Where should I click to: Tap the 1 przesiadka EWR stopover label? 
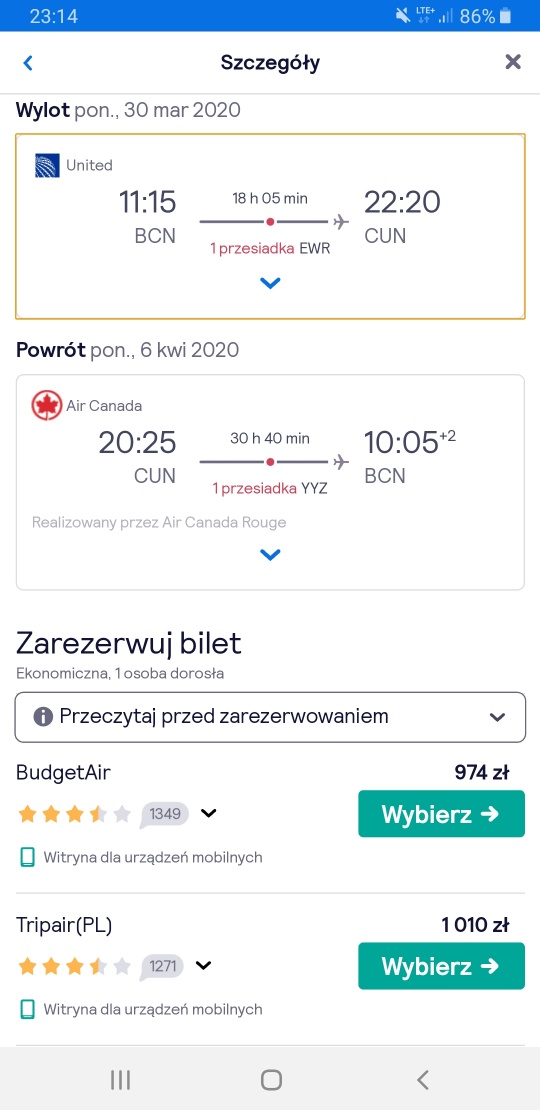pyautogui.click(x=270, y=249)
